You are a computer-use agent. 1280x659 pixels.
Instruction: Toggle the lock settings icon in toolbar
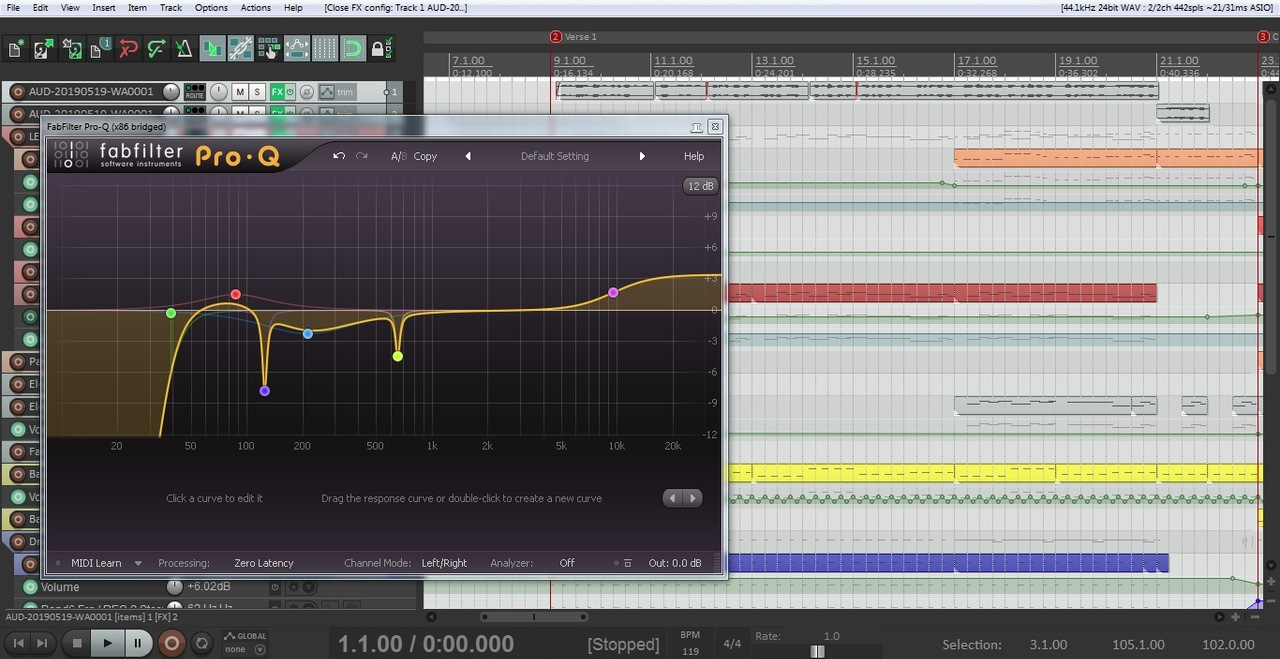380,48
